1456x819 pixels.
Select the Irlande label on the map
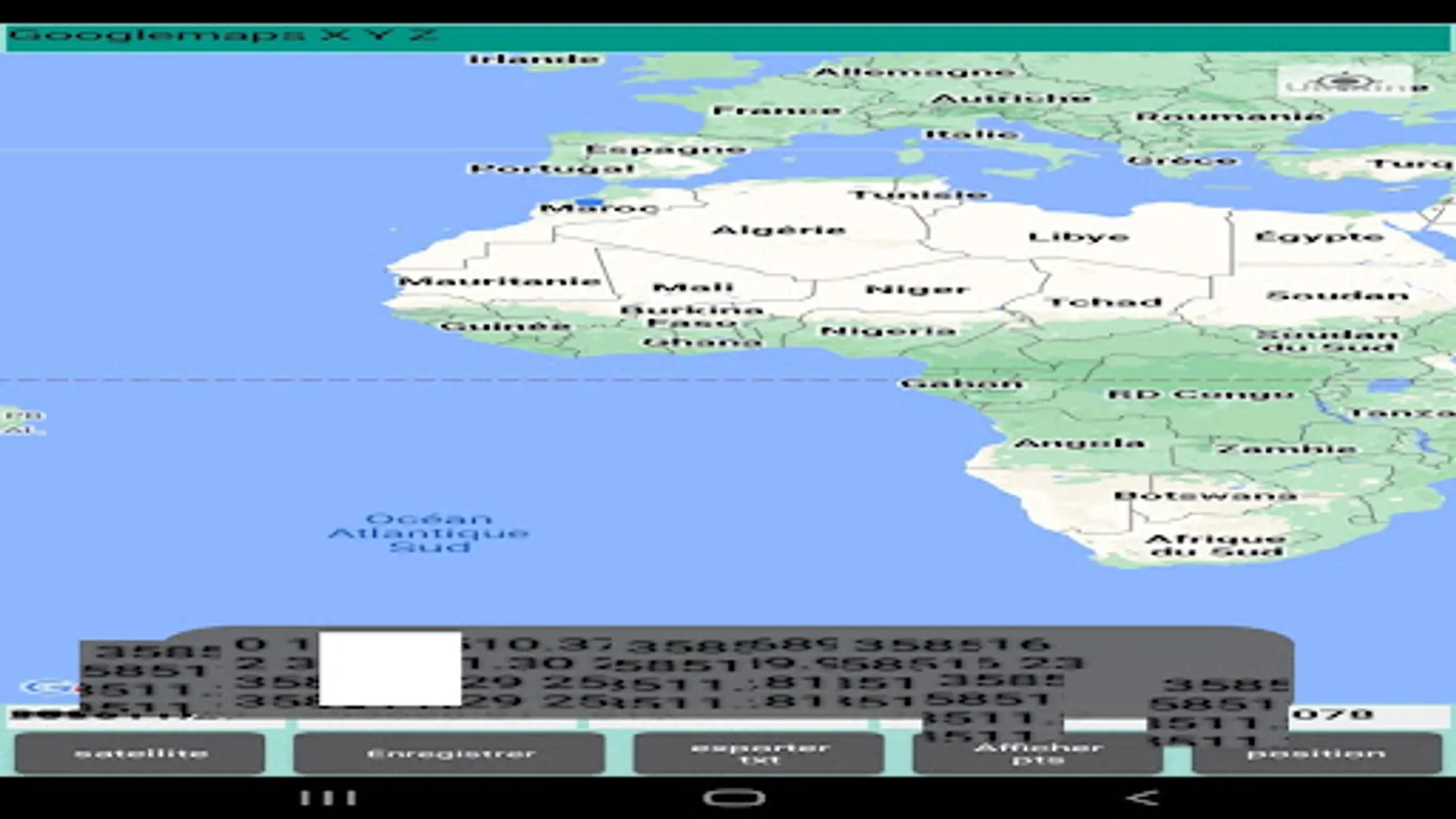pos(534,59)
